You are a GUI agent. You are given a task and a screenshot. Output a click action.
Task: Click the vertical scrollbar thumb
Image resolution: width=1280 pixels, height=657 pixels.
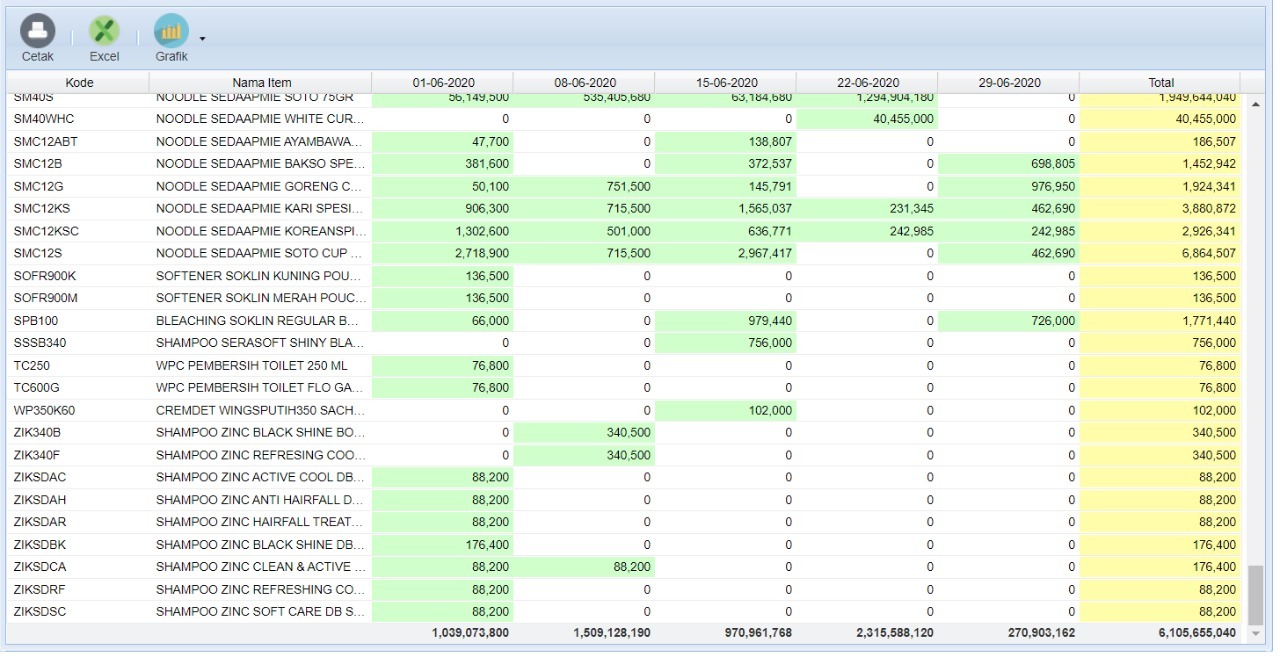point(1255,593)
